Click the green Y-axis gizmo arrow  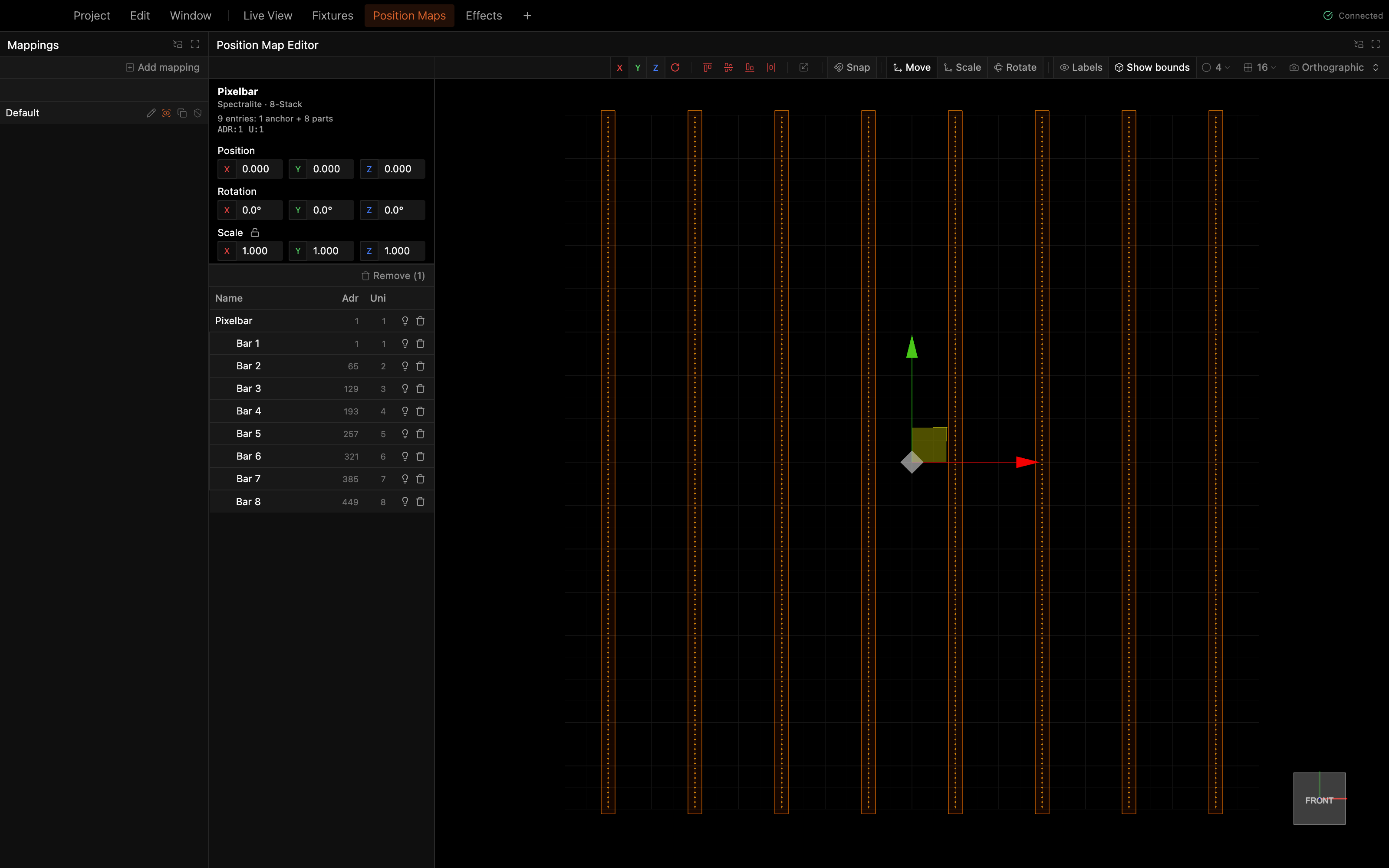pyautogui.click(x=912, y=347)
